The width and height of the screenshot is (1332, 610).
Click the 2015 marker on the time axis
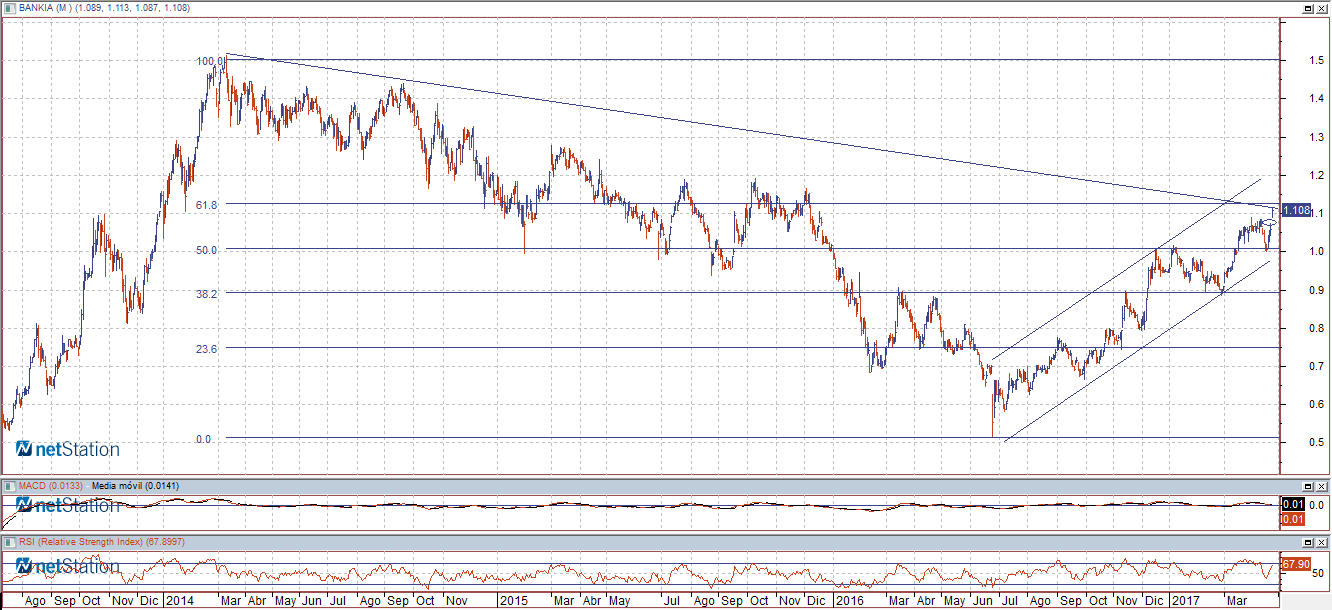click(x=513, y=601)
